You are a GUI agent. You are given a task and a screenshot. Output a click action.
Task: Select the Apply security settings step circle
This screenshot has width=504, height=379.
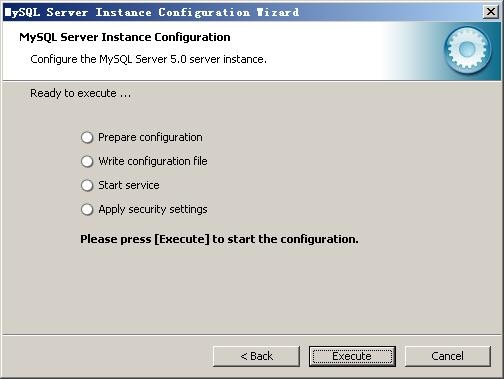tap(87, 209)
